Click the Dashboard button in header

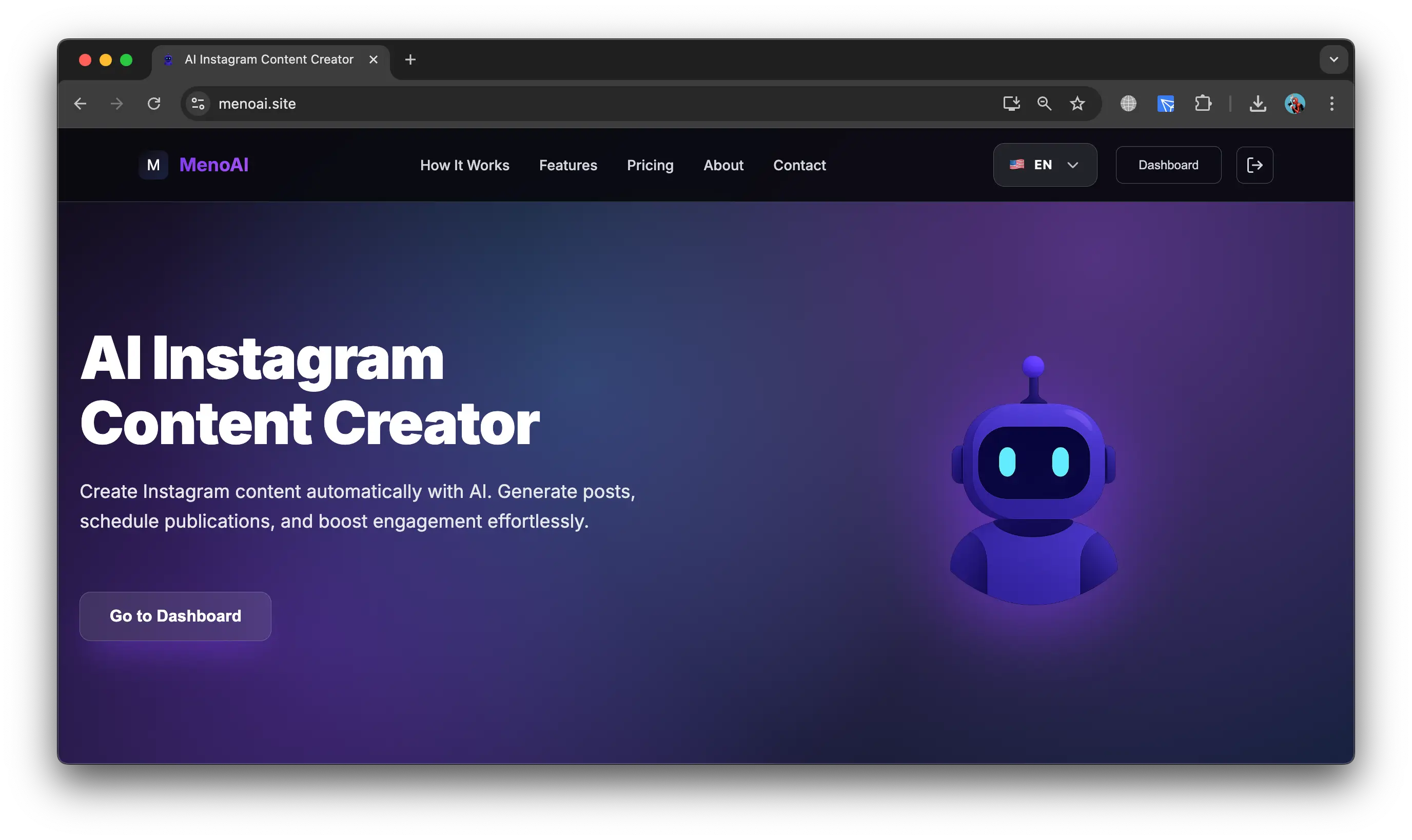tap(1168, 165)
